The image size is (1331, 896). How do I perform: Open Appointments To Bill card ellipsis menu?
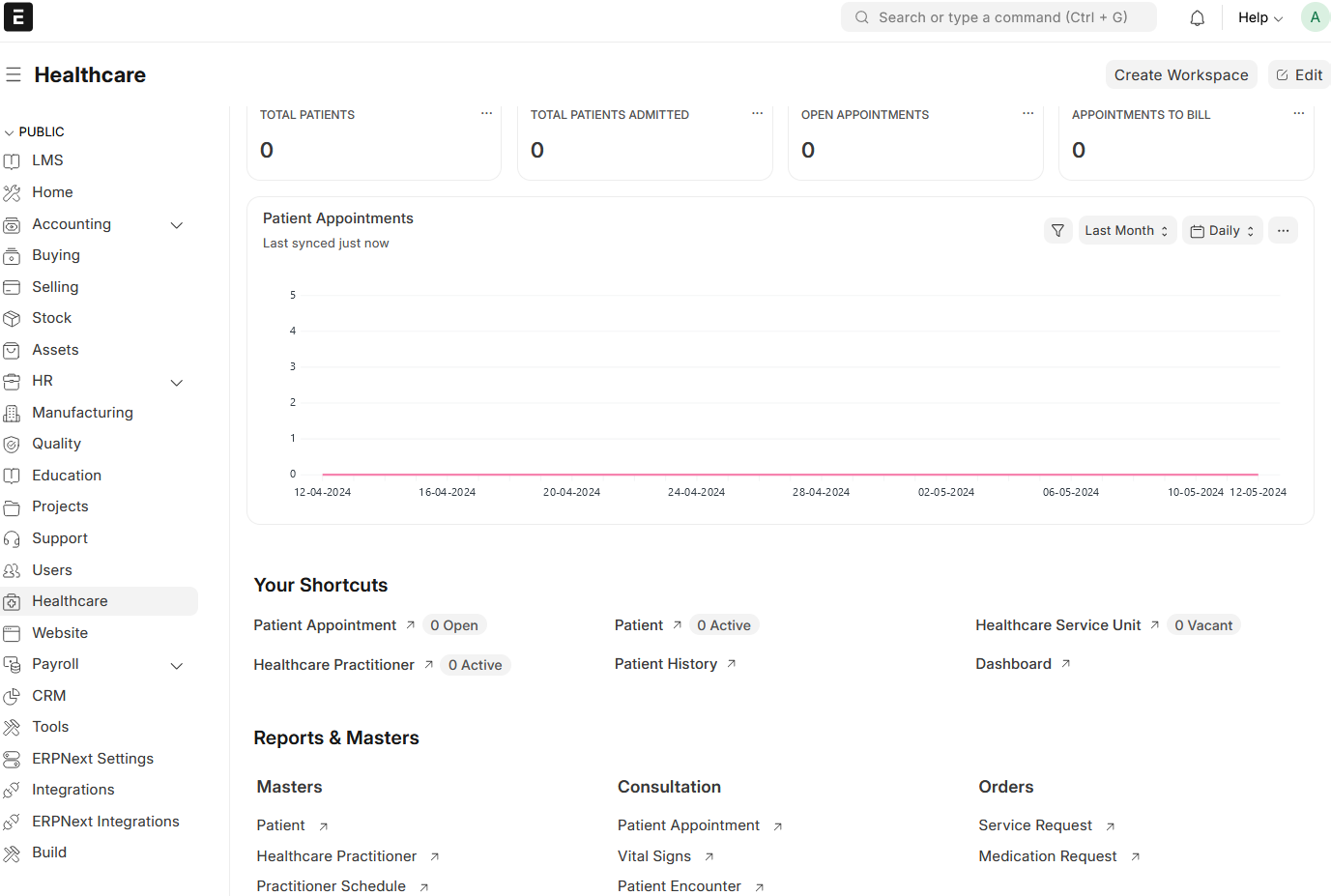pos(1298,114)
